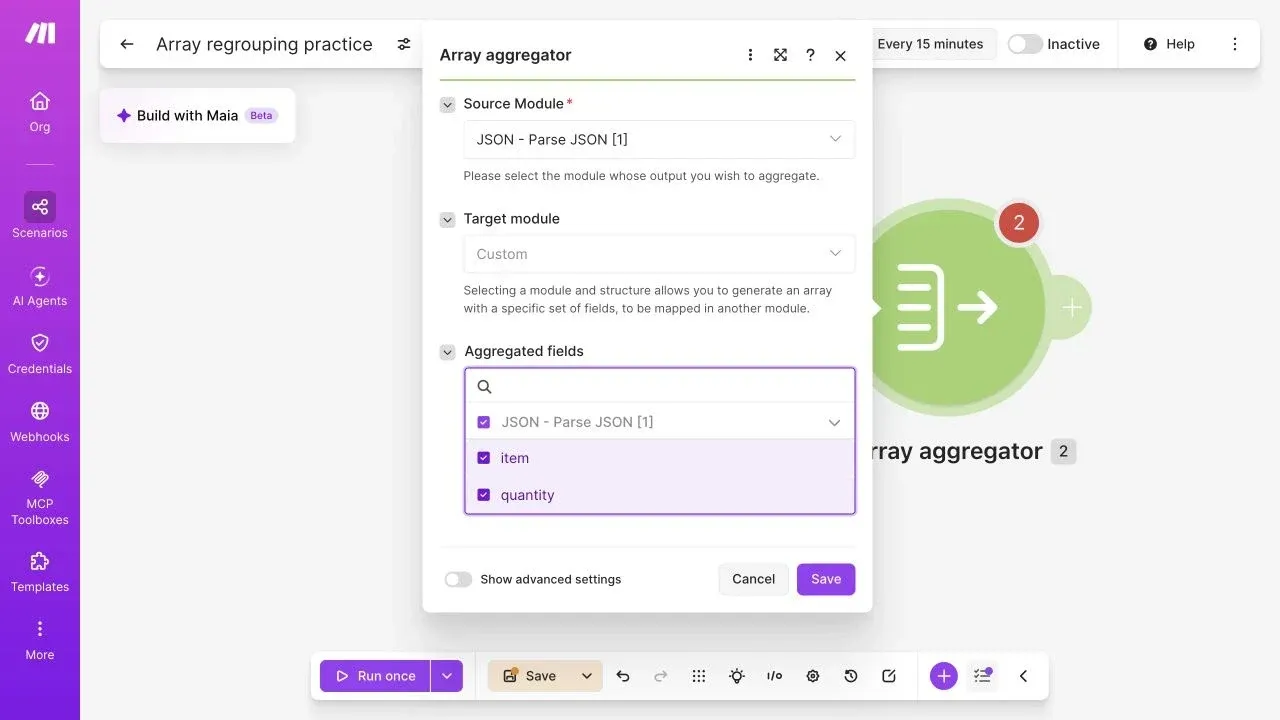Open scenario settings gear in bottom toolbar
Image resolution: width=1280 pixels, height=720 pixels.
point(813,676)
